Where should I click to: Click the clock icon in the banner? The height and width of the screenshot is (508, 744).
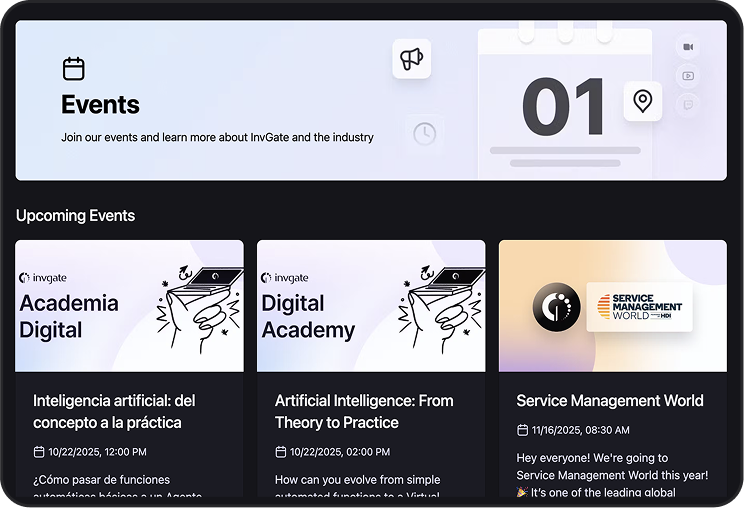[x=425, y=133]
